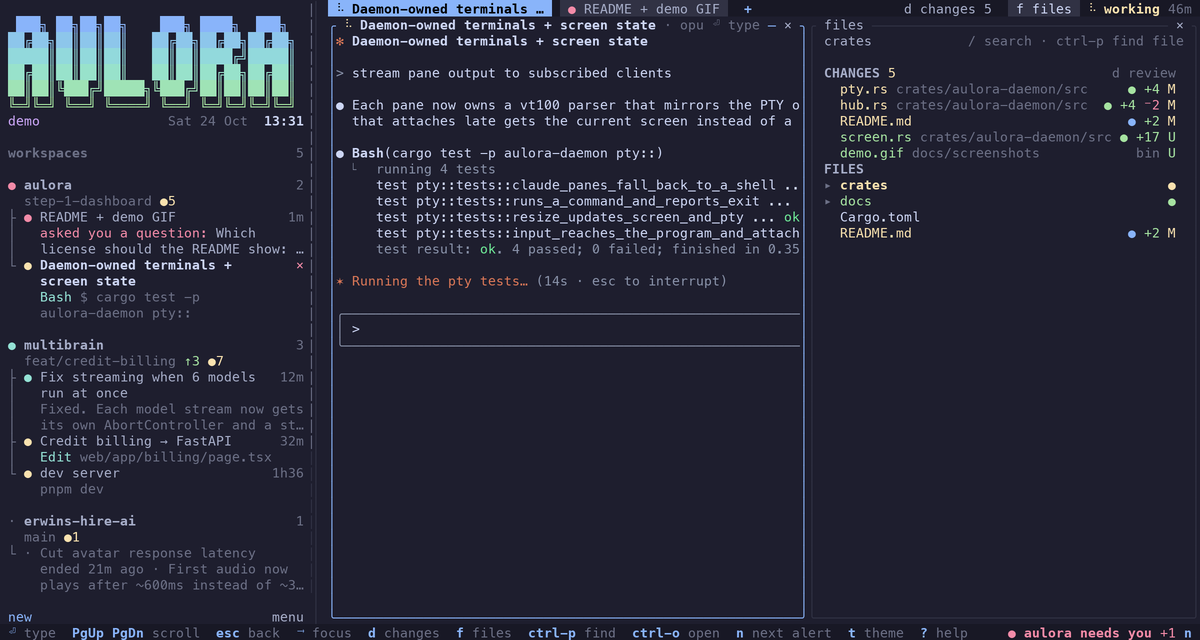The image size is (1200, 640).
Task: Click the step-1-dashboard branch label
Action: coord(88,201)
